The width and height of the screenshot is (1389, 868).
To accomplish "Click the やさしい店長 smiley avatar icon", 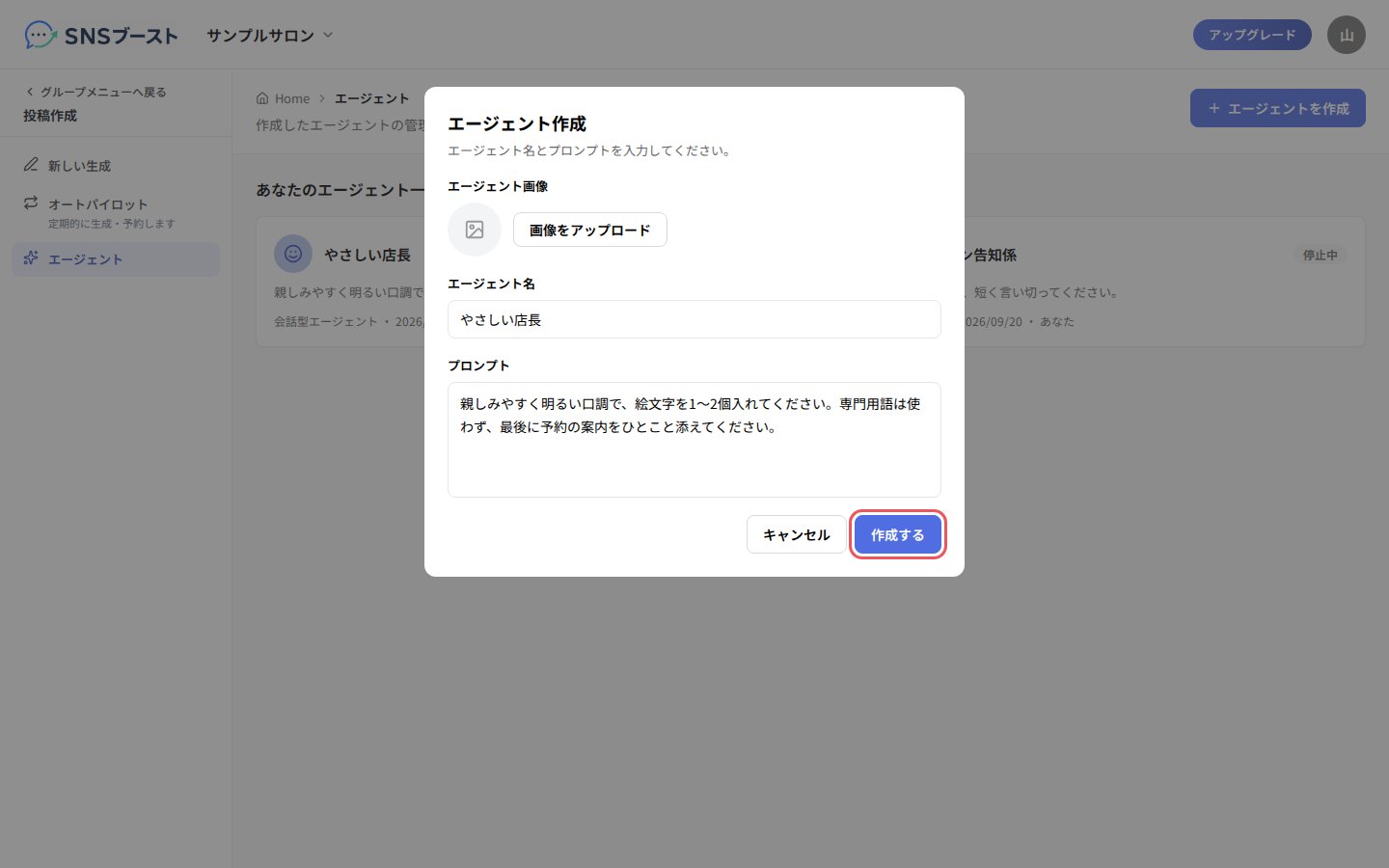I will point(293,254).
